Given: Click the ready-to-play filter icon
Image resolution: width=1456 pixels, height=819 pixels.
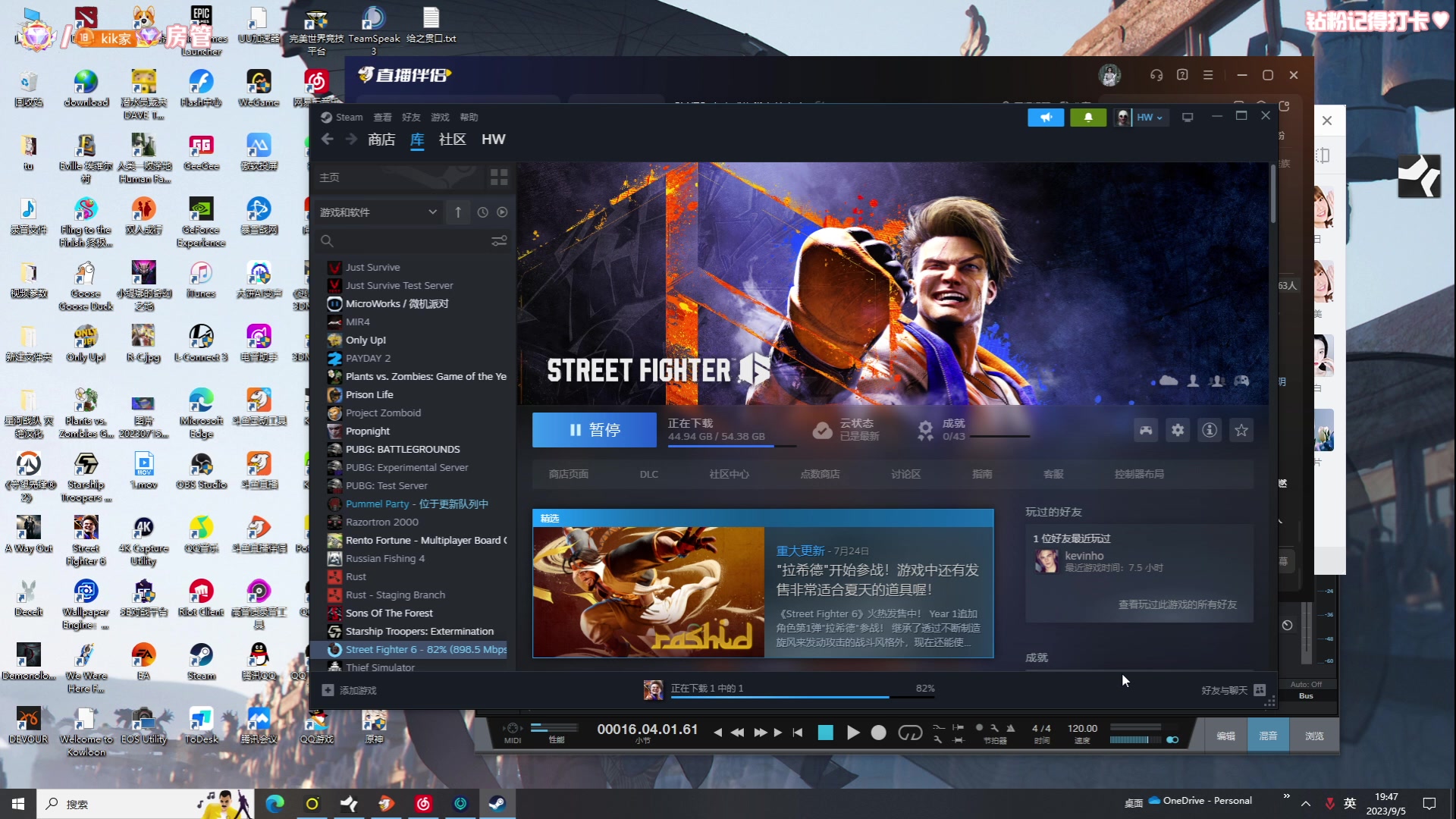Looking at the screenshot, I should pos(502,212).
